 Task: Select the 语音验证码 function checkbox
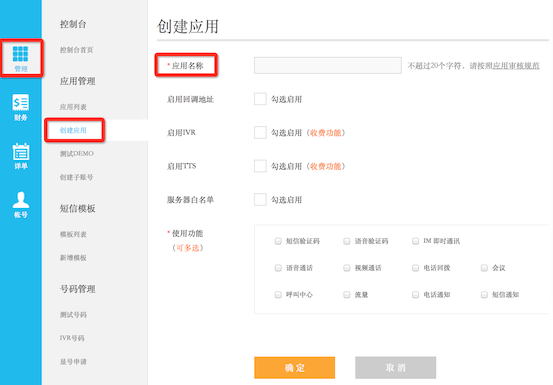pos(347,241)
